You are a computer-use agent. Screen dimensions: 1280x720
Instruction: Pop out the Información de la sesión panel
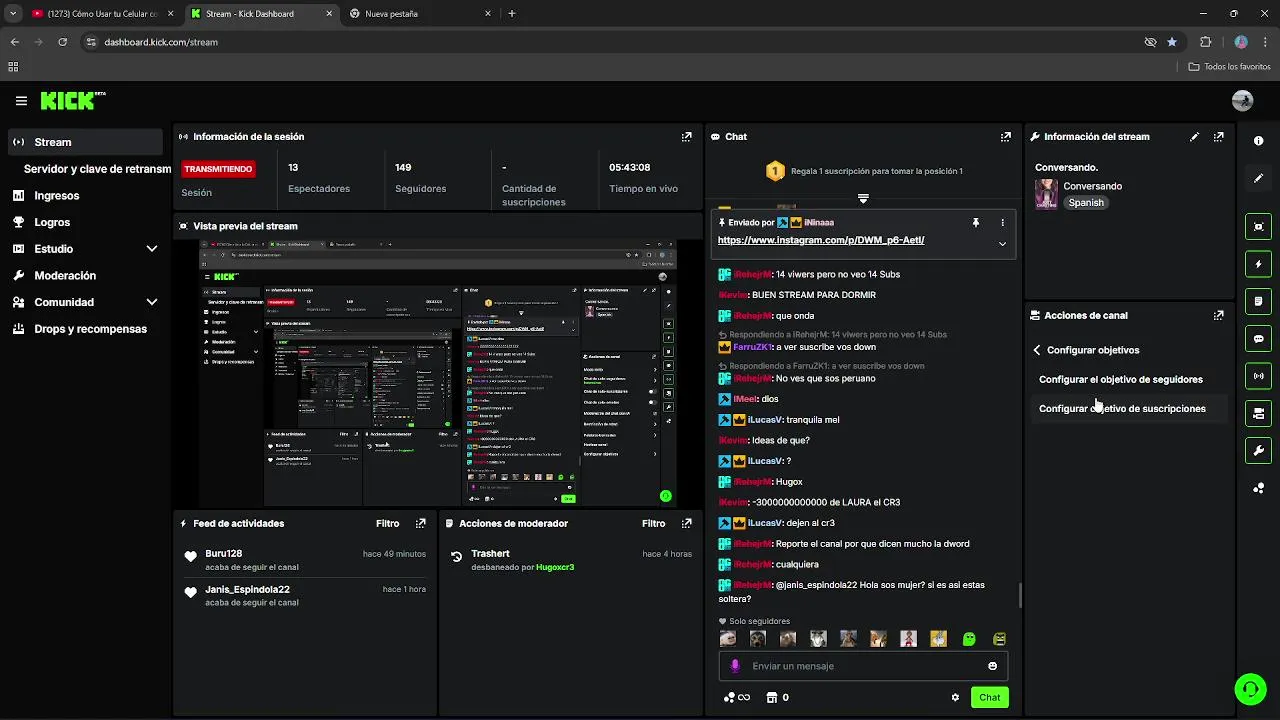point(687,137)
